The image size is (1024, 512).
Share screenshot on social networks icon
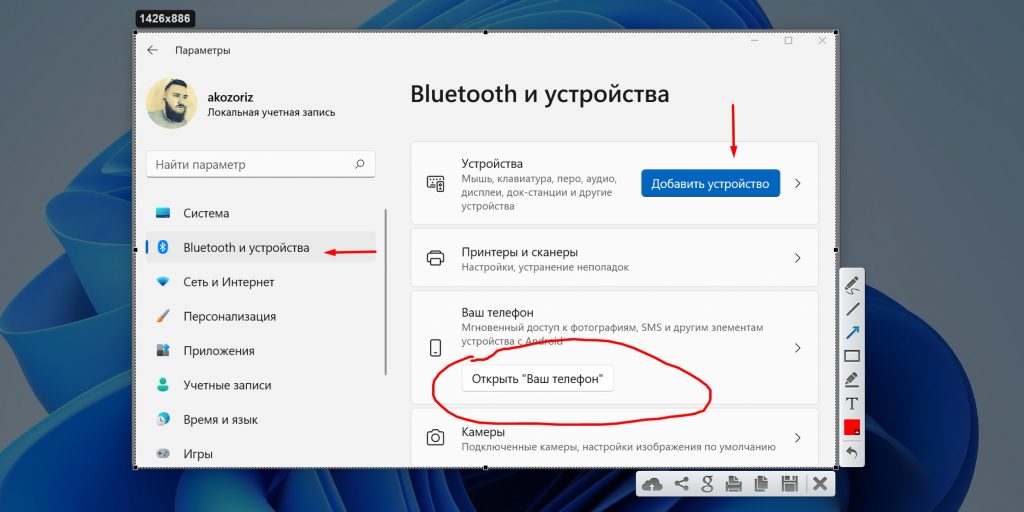(x=681, y=484)
